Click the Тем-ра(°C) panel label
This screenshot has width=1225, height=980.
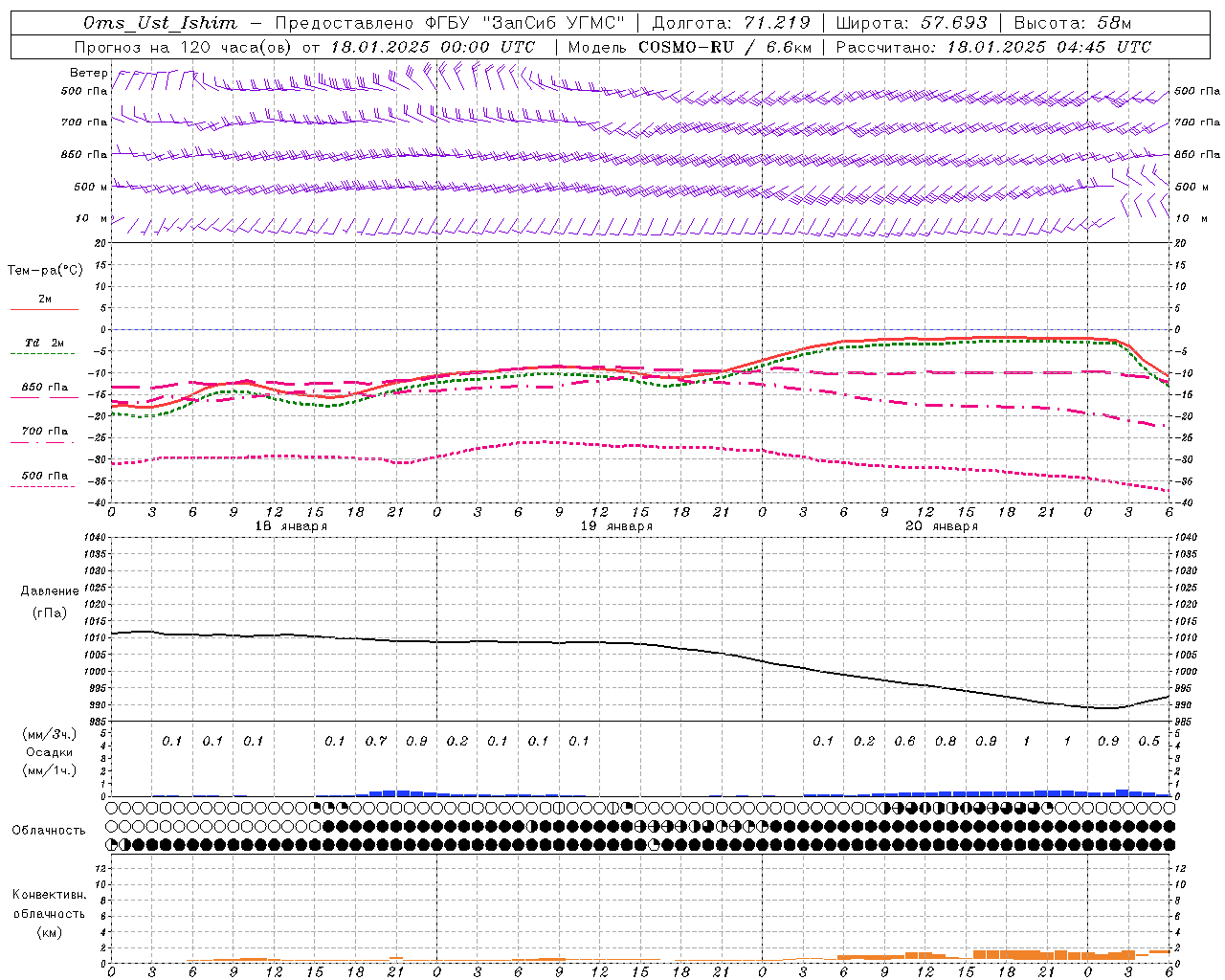45,271
